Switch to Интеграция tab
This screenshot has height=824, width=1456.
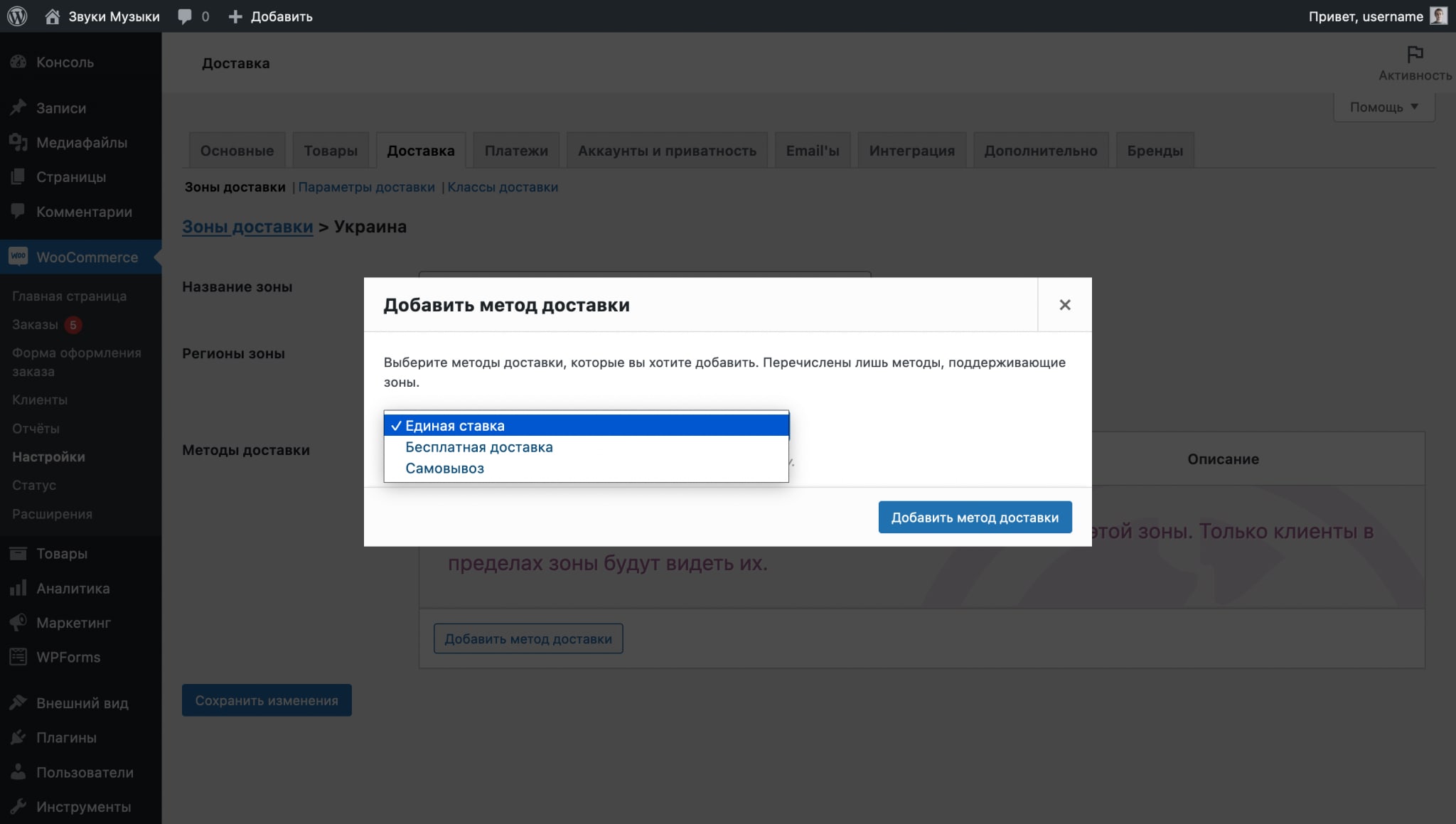coord(912,150)
